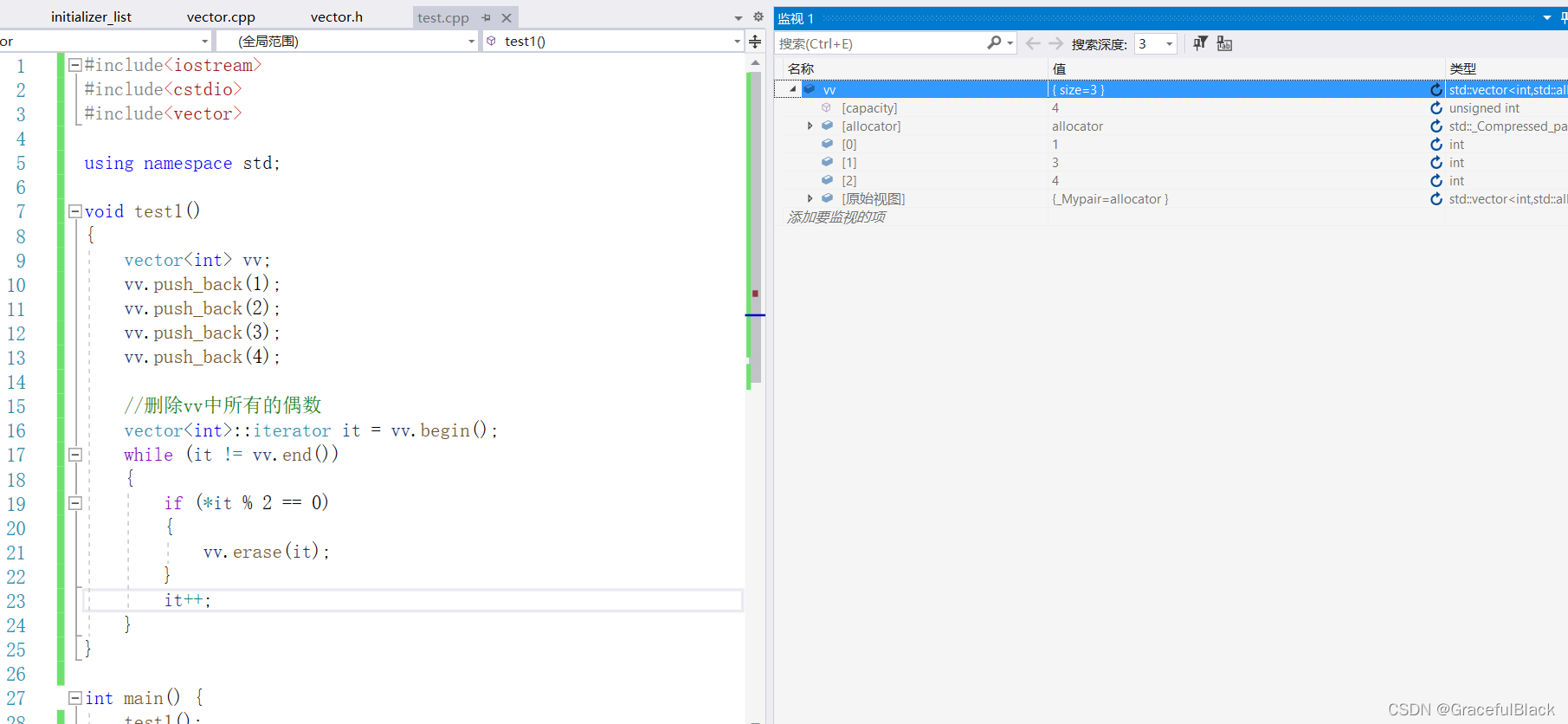Select the test.cpp tab

click(x=443, y=17)
